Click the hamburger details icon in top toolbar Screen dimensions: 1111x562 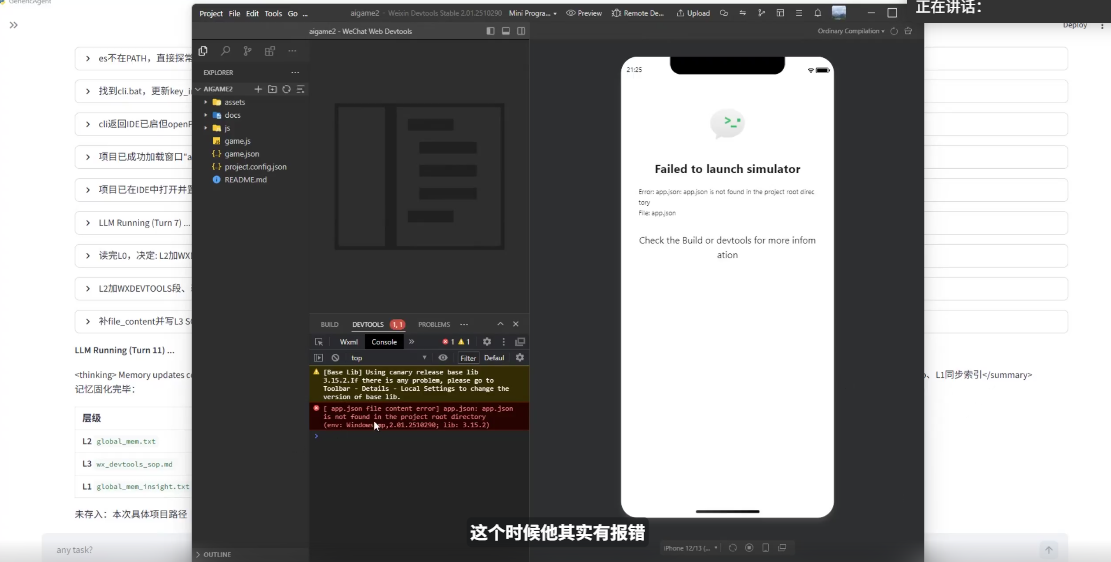coord(799,13)
